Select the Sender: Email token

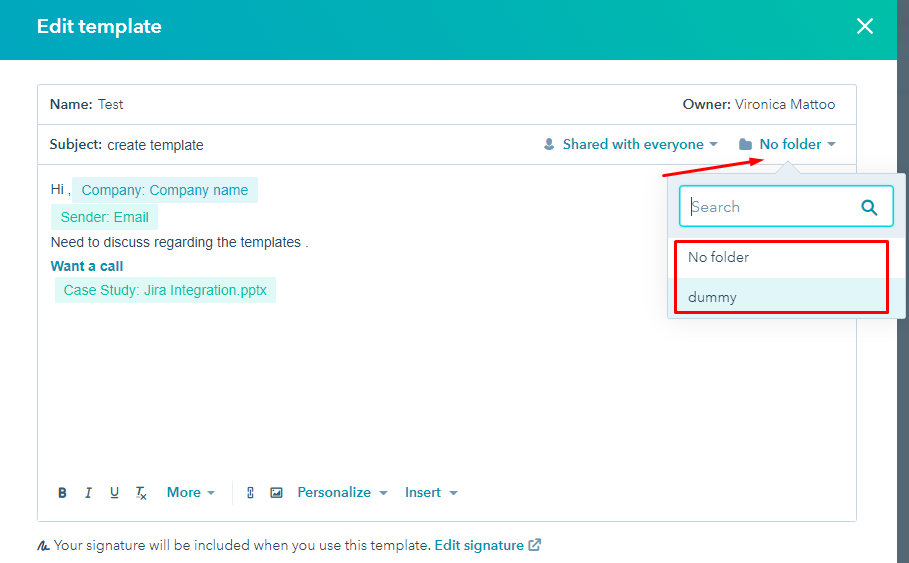104,217
